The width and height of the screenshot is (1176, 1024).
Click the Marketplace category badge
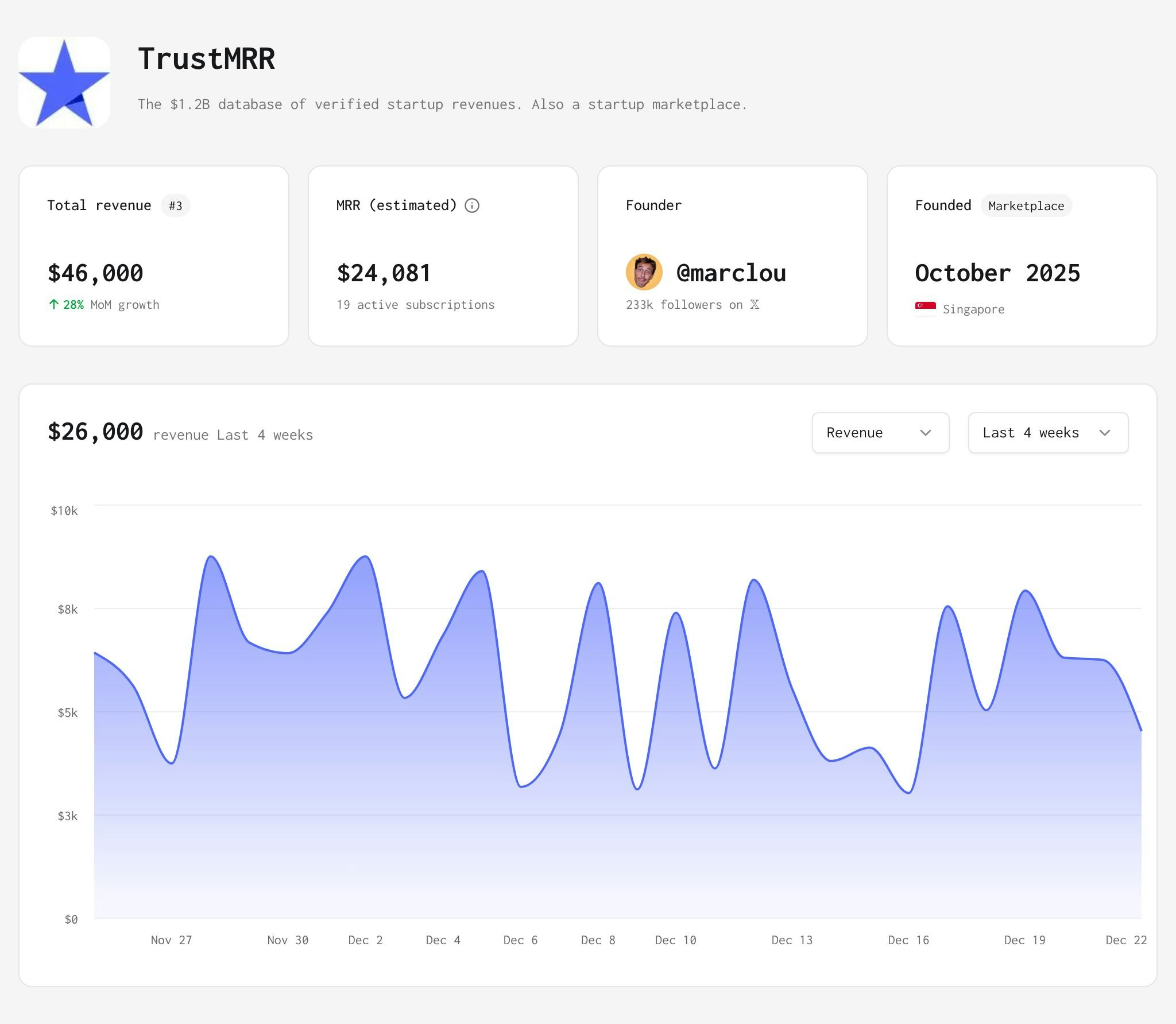(1026, 206)
